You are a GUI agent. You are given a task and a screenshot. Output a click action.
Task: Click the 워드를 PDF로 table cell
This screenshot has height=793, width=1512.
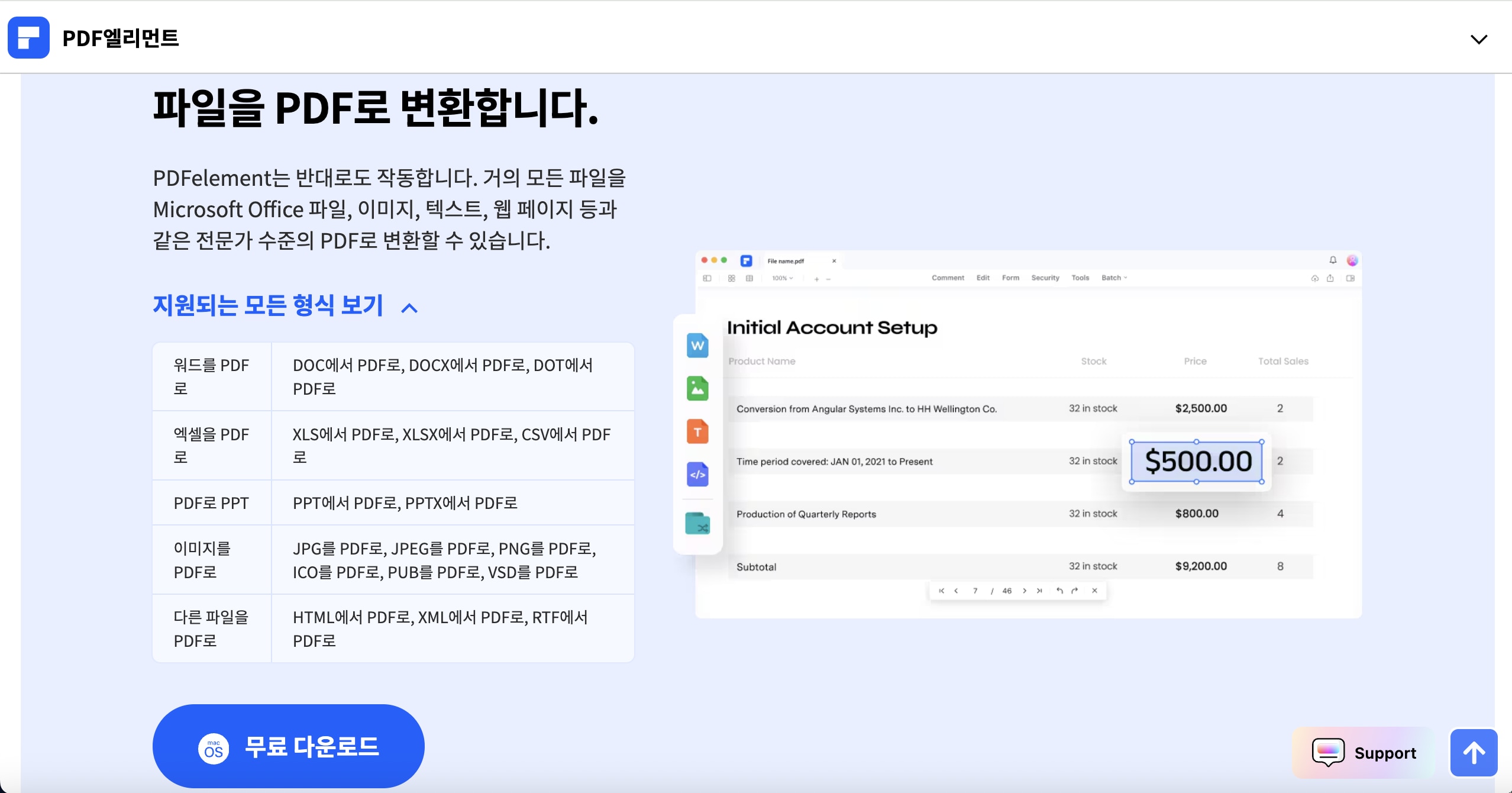212,376
